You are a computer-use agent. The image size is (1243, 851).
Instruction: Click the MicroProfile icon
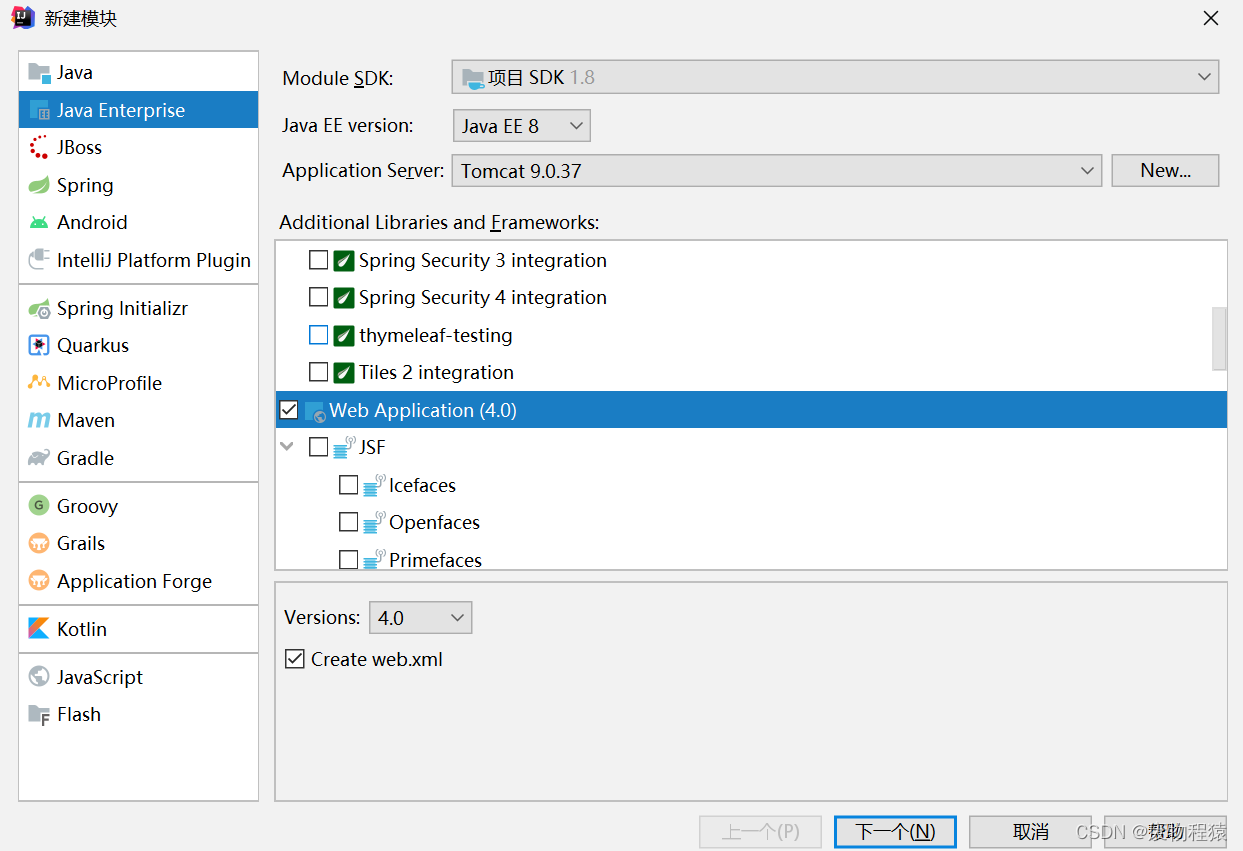[39, 383]
